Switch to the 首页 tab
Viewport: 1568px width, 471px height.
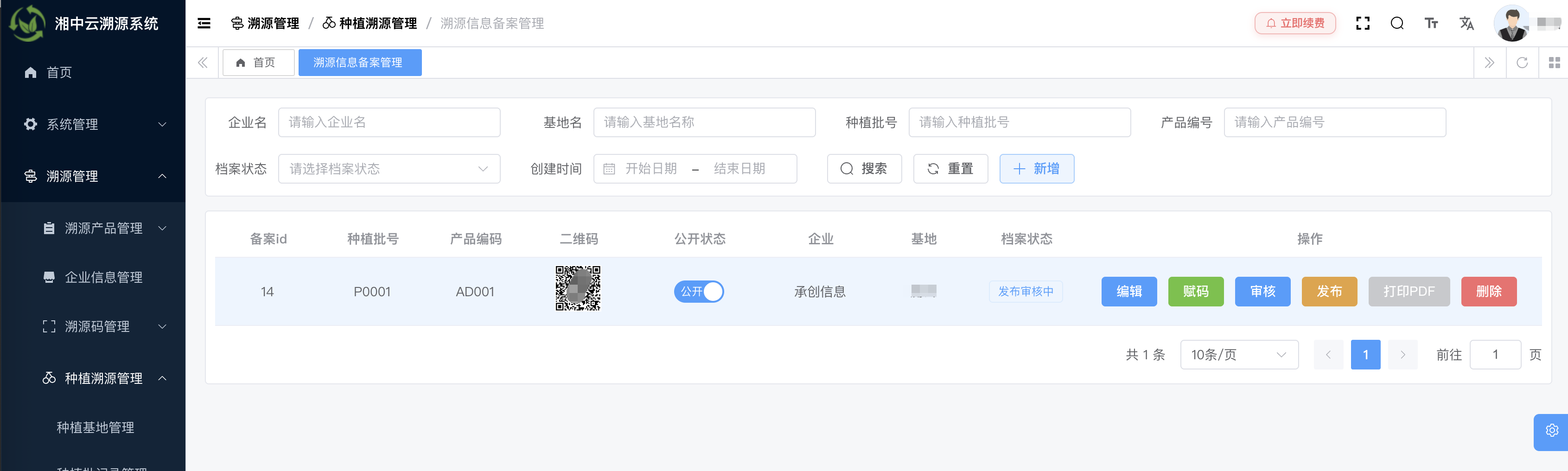258,62
